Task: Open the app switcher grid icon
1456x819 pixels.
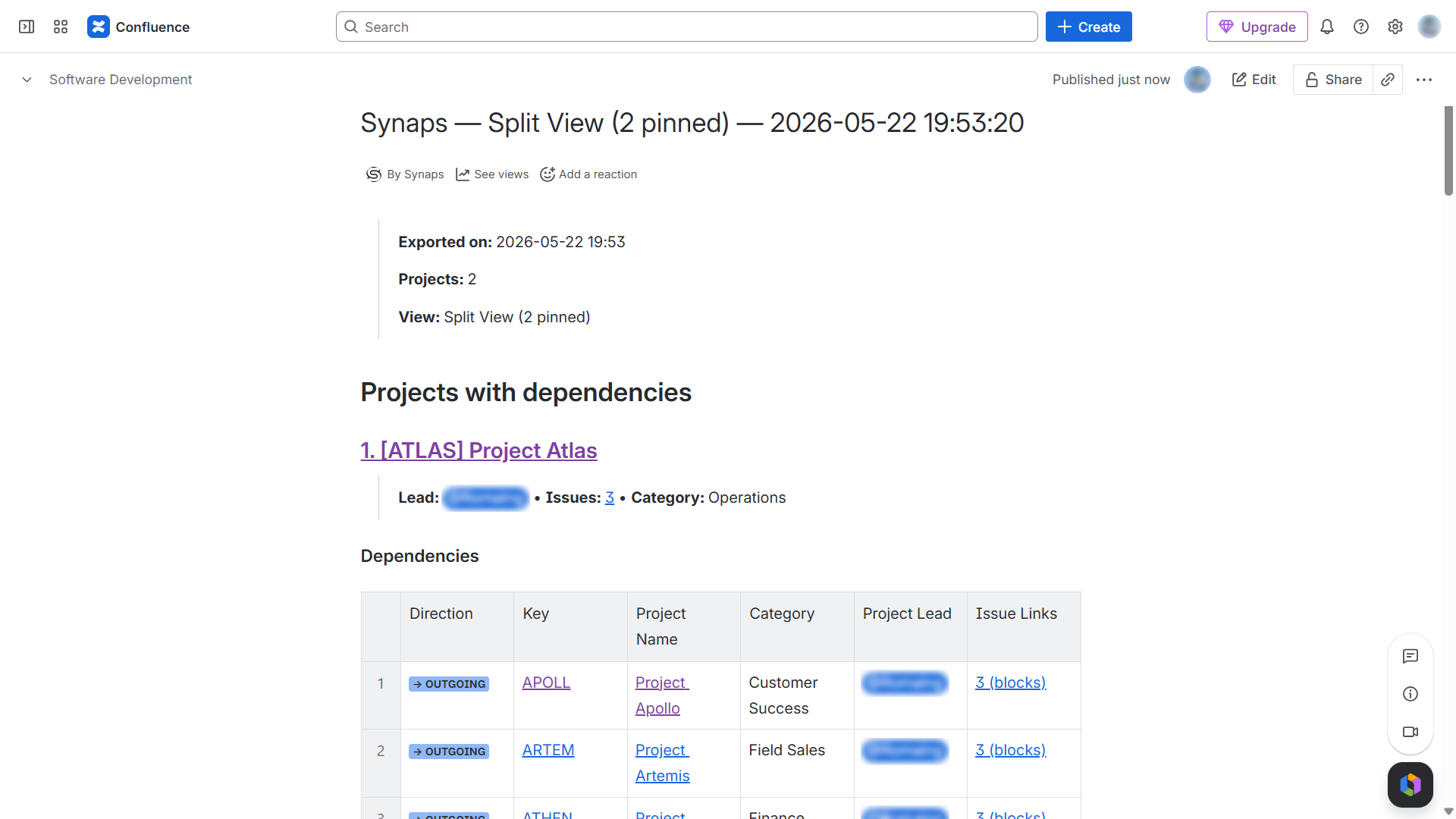Action: pos(61,27)
